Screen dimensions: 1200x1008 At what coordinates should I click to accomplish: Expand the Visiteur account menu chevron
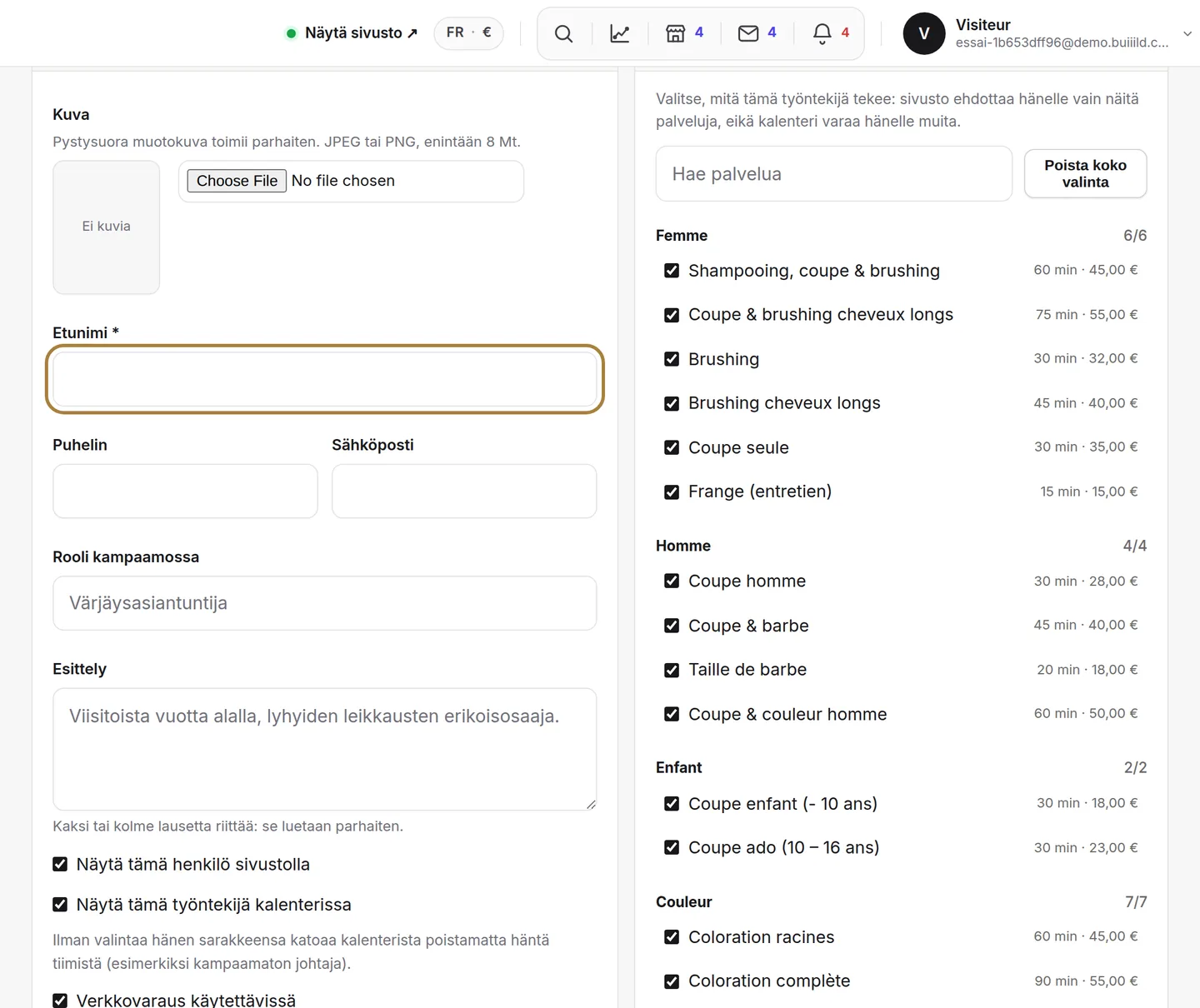[1187, 33]
